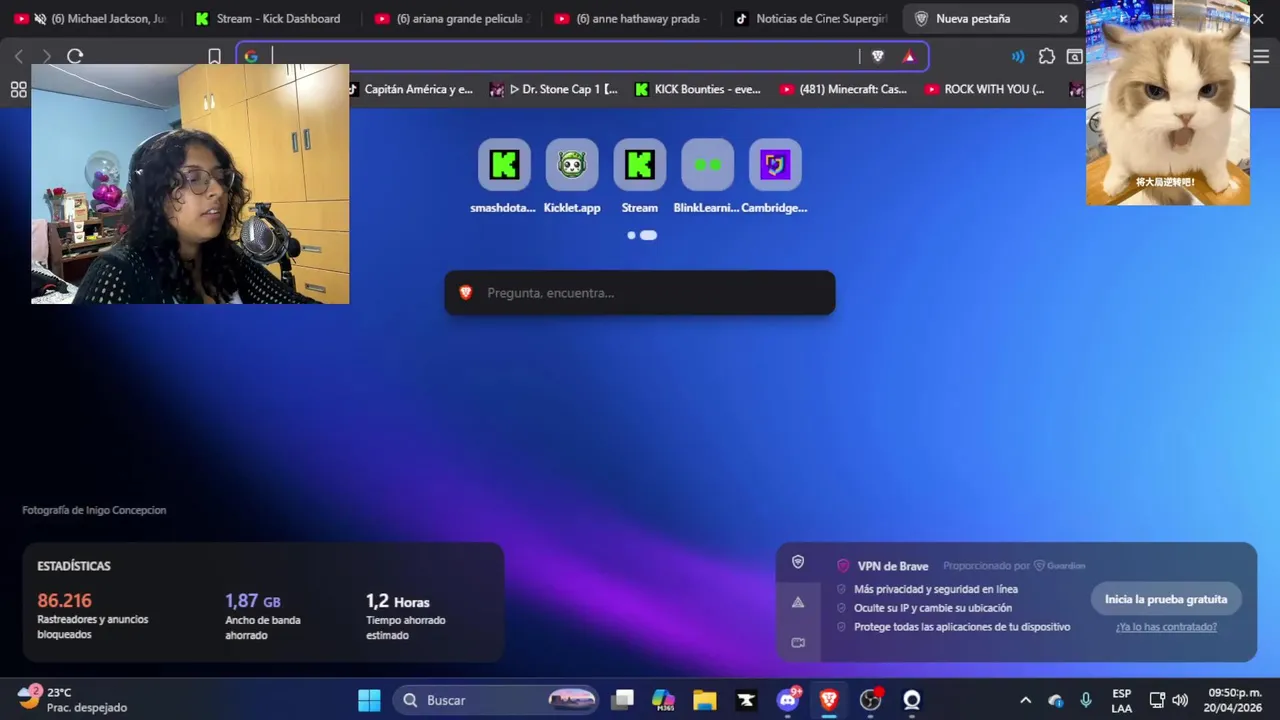Screen dimensions: 1280x720
Task: Open Microsoft 365 Copilot taskbar icon
Action: (663, 700)
